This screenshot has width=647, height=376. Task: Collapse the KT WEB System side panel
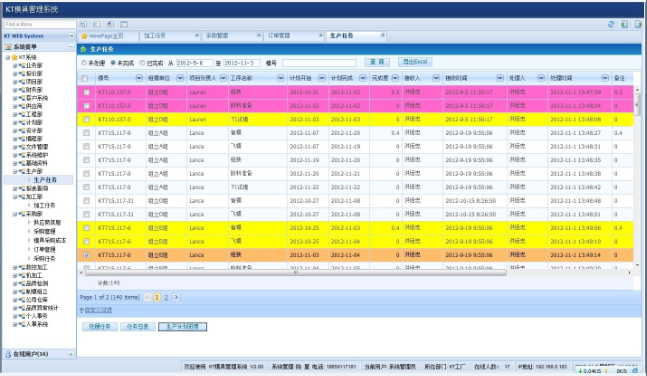pyautogui.click(x=71, y=36)
